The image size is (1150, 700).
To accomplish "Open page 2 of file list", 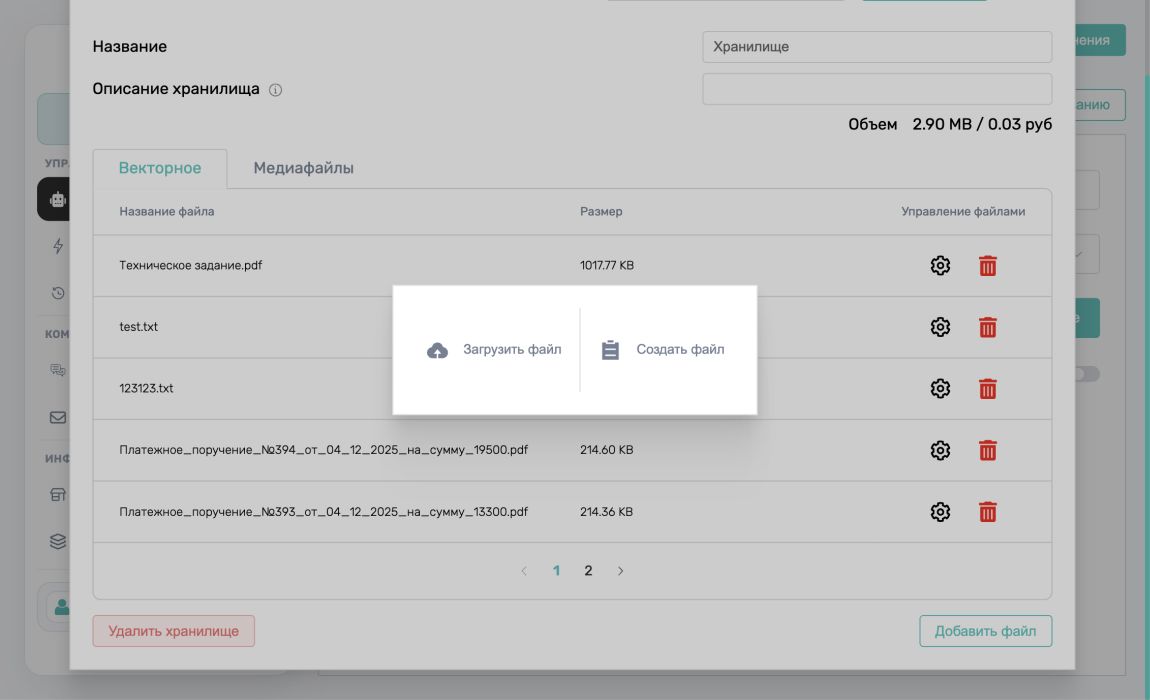I will 588,571.
